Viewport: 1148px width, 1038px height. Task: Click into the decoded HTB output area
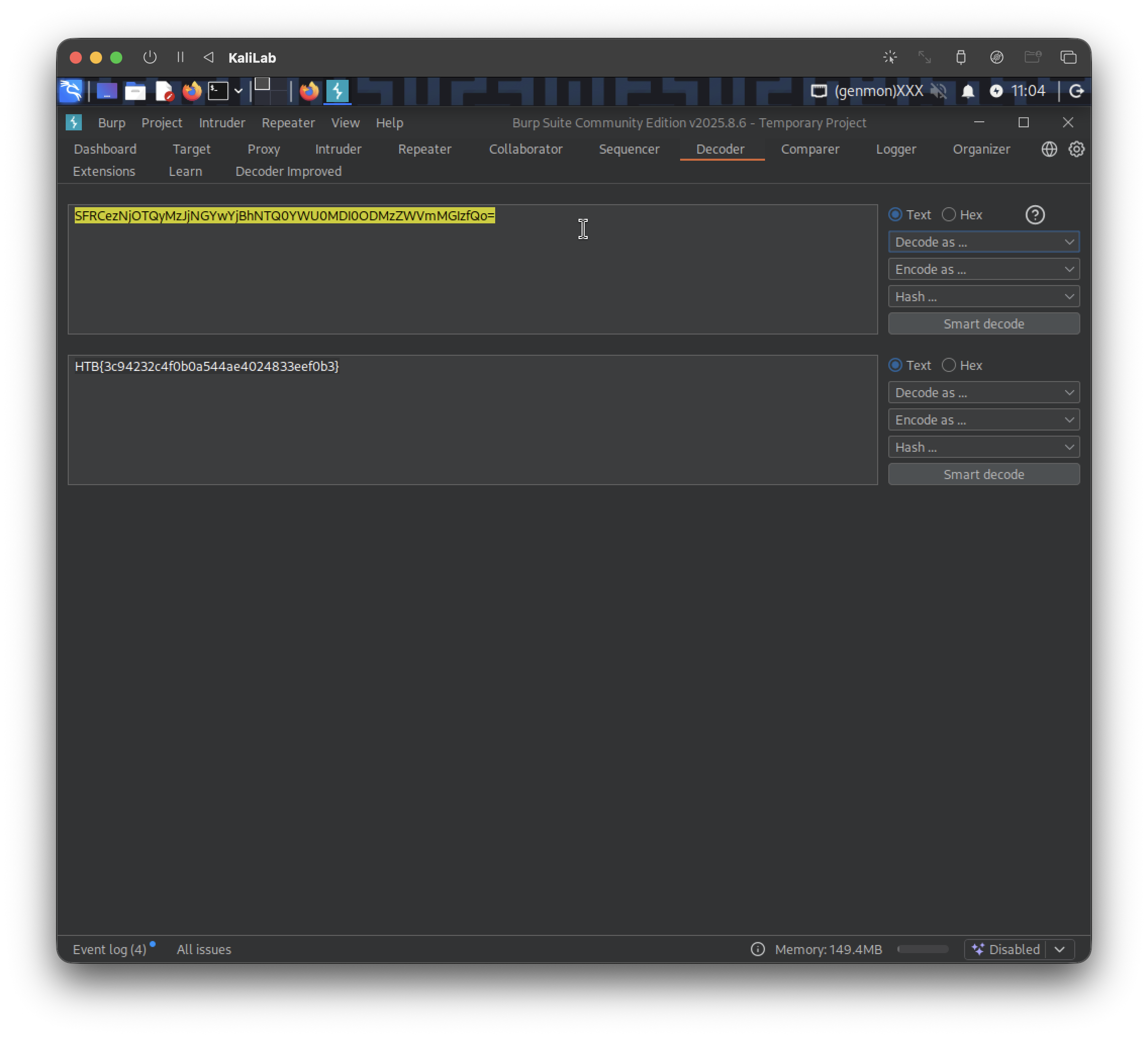pyautogui.click(x=472, y=419)
